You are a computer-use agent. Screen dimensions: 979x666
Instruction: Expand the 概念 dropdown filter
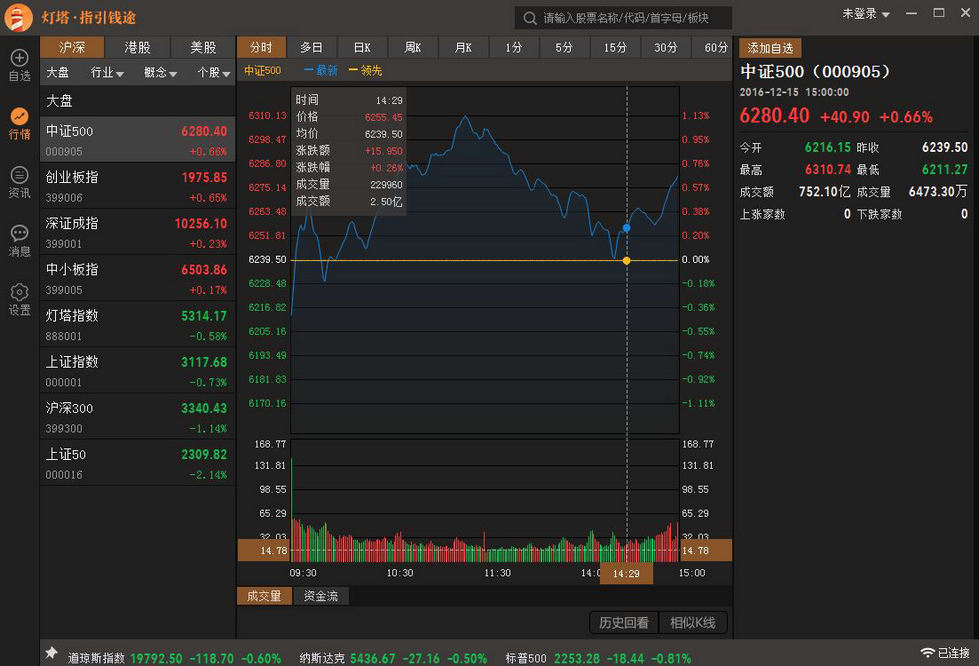point(160,73)
